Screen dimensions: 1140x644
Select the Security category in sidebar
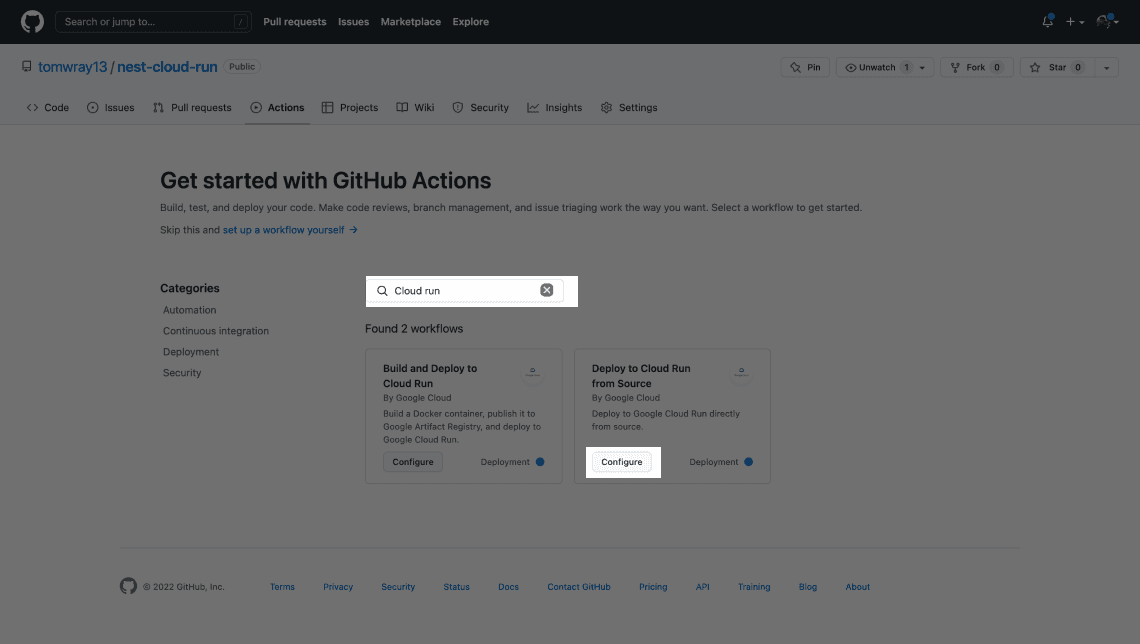tap(182, 373)
